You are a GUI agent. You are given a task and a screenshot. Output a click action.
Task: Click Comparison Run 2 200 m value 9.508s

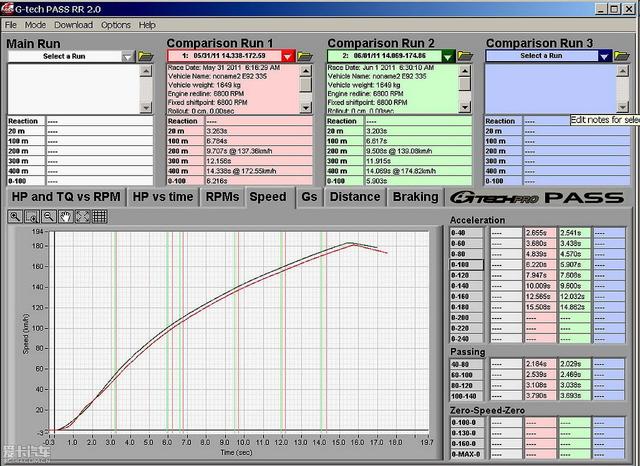coord(418,151)
